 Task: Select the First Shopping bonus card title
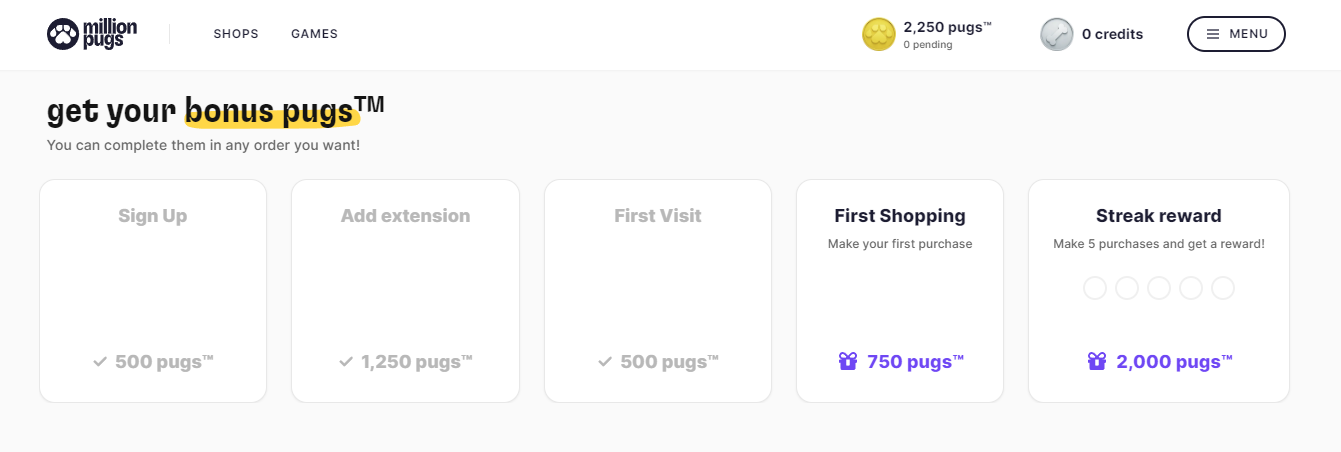[900, 216]
